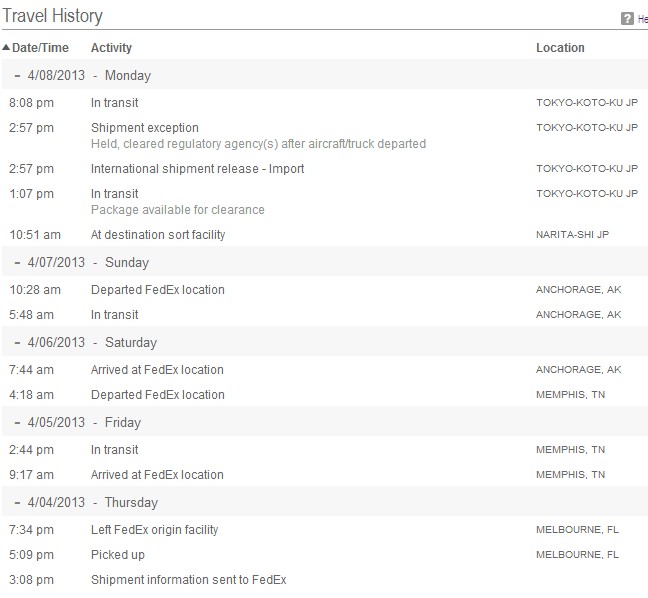Click the Date/Time sort arrow

coord(6,48)
